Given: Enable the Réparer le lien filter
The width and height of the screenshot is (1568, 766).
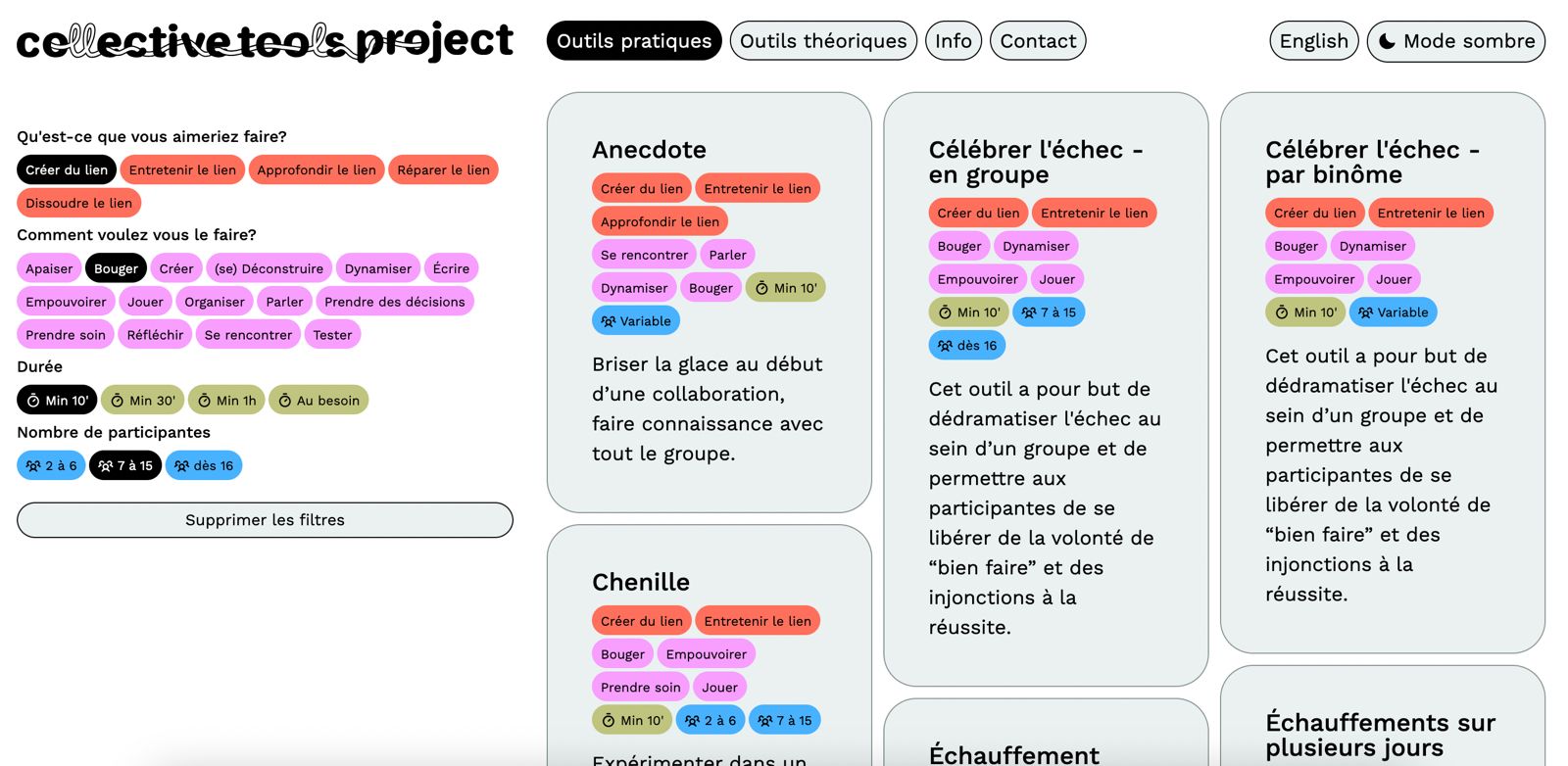Looking at the screenshot, I should [x=444, y=169].
